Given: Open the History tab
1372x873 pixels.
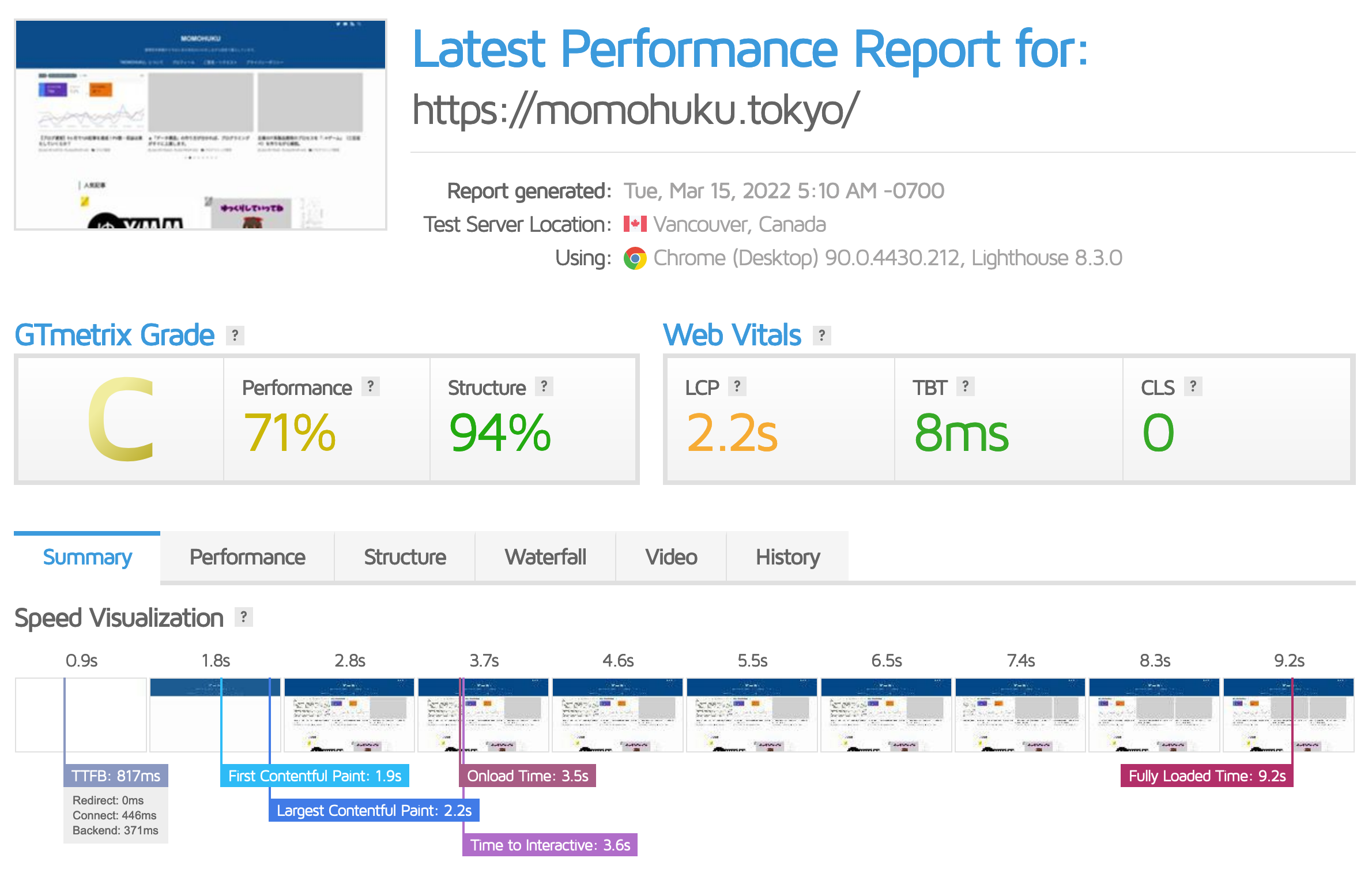Looking at the screenshot, I should [787, 557].
